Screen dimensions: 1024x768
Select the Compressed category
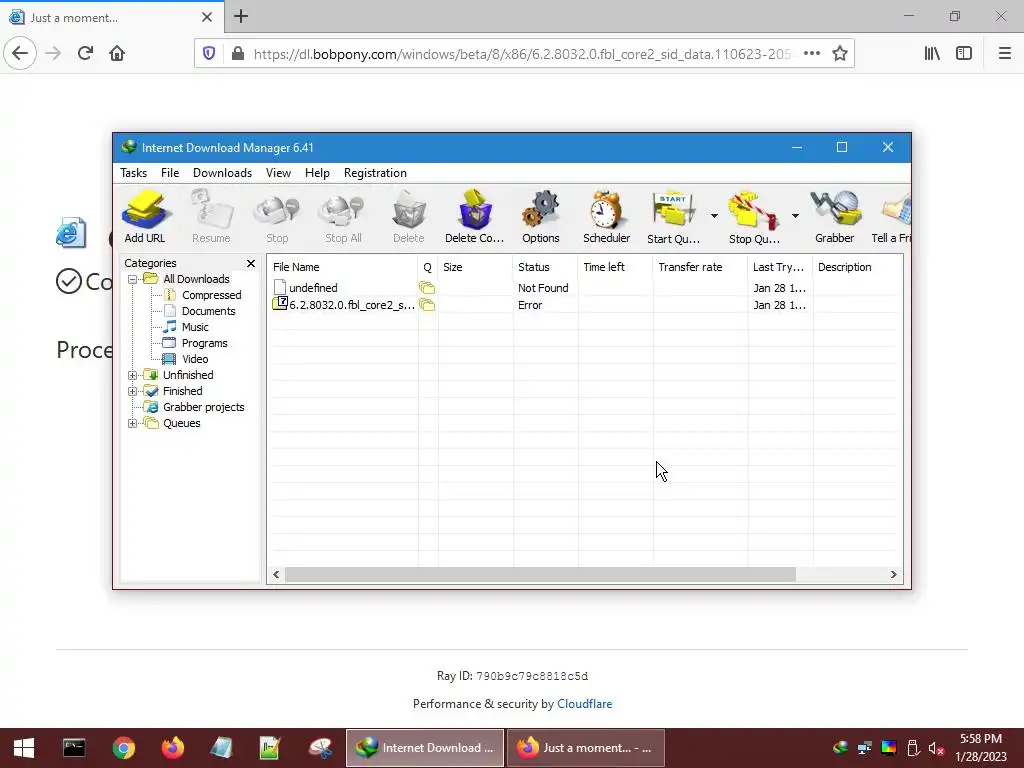point(211,295)
